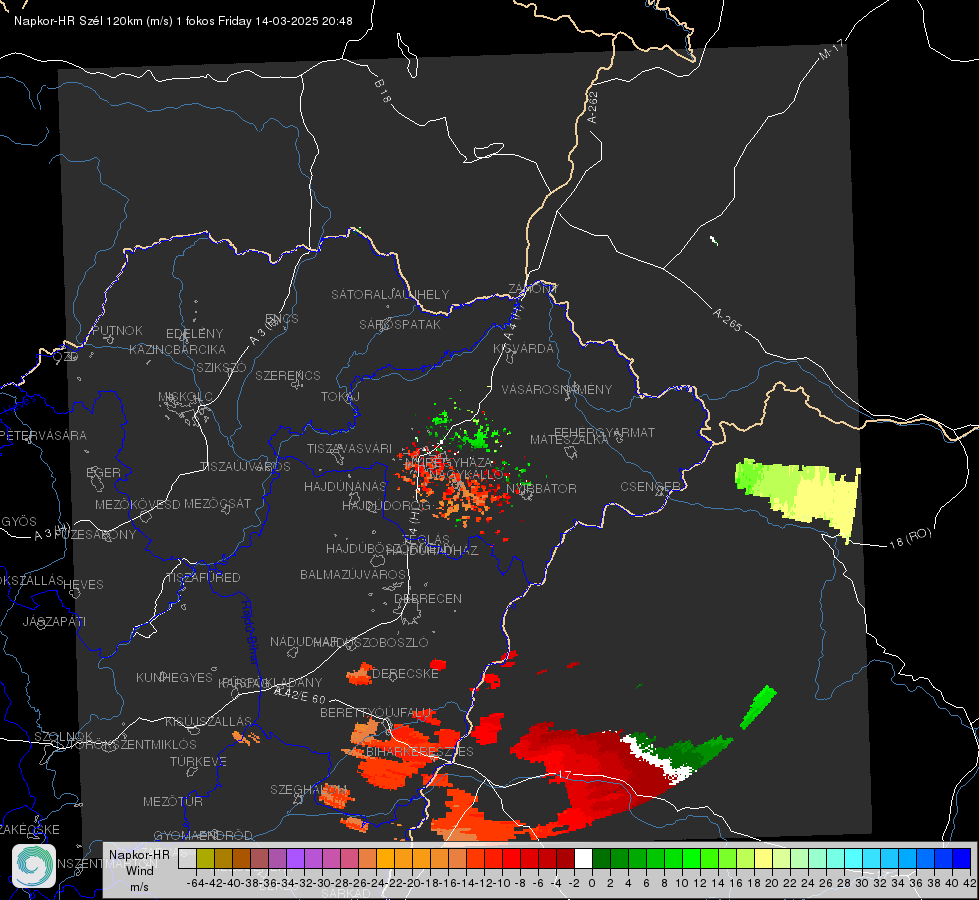This screenshot has height=900, width=979.
Task: Click the MÁTÉSZALKA city label
Action: click(x=569, y=440)
